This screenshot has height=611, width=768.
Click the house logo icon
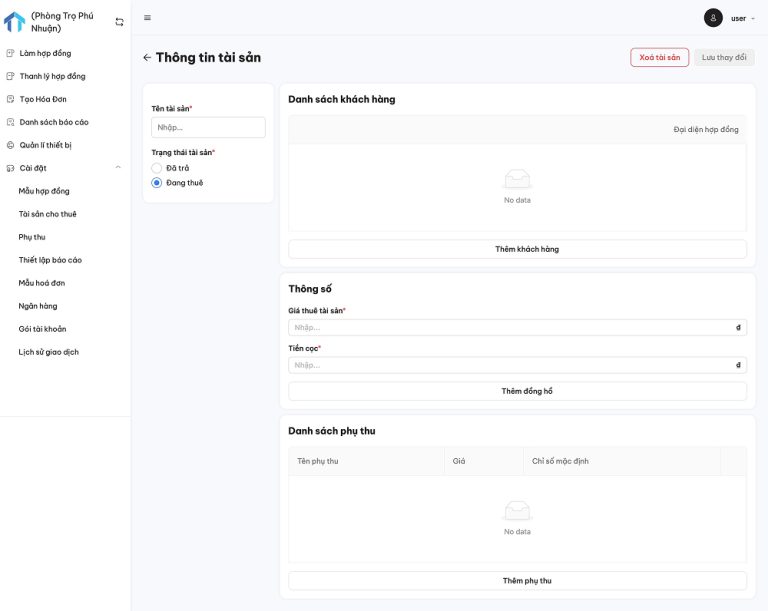click(x=15, y=22)
